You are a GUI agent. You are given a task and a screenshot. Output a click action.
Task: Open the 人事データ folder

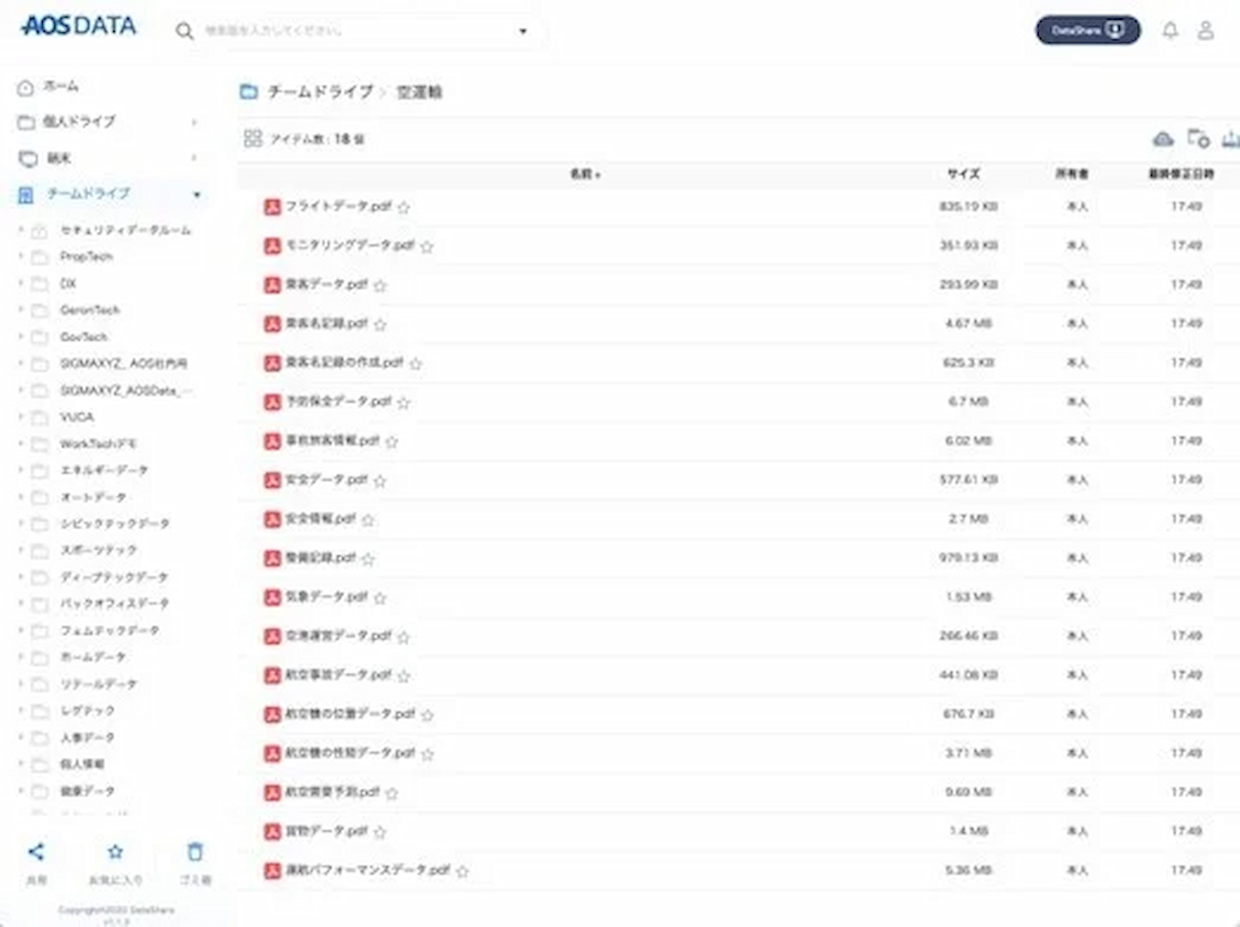click(x=87, y=737)
